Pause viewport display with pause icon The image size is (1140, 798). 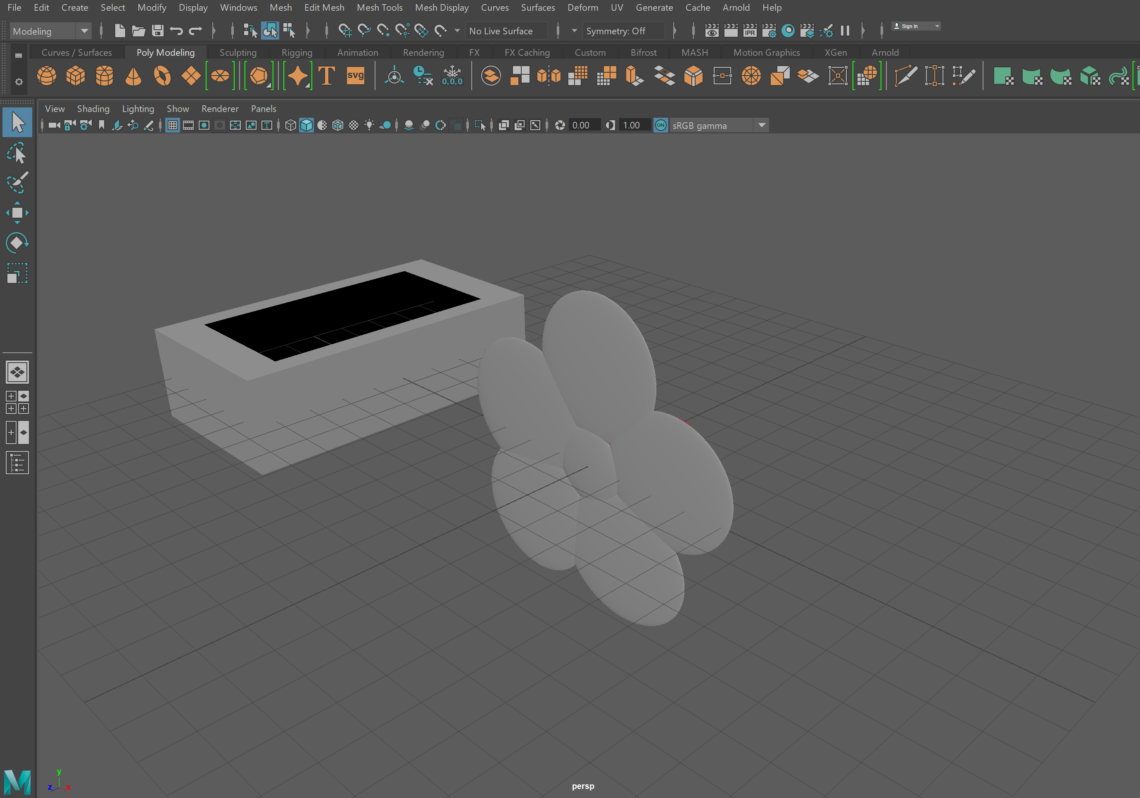pos(845,31)
